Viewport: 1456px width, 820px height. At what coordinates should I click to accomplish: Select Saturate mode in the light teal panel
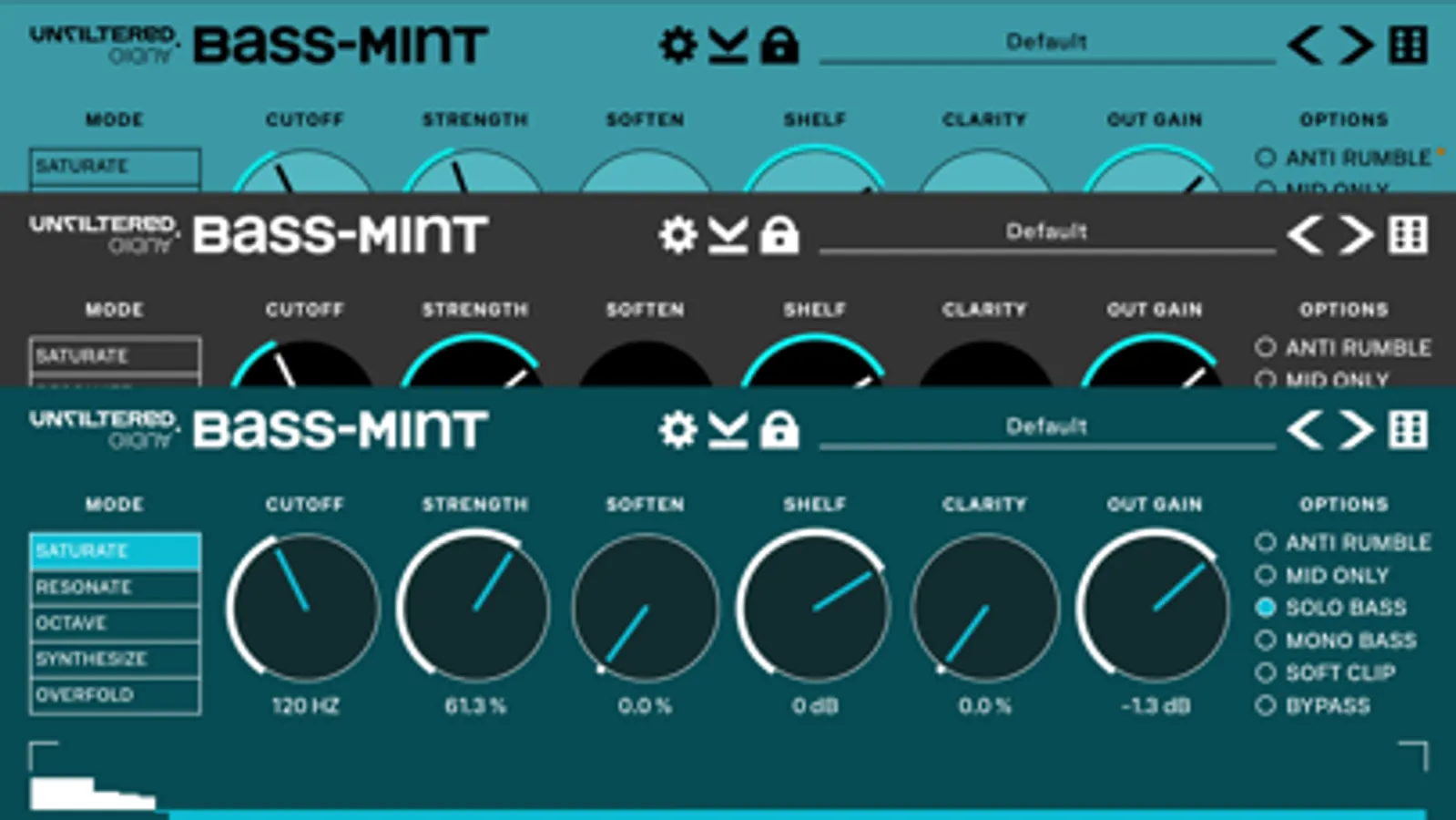click(115, 166)
